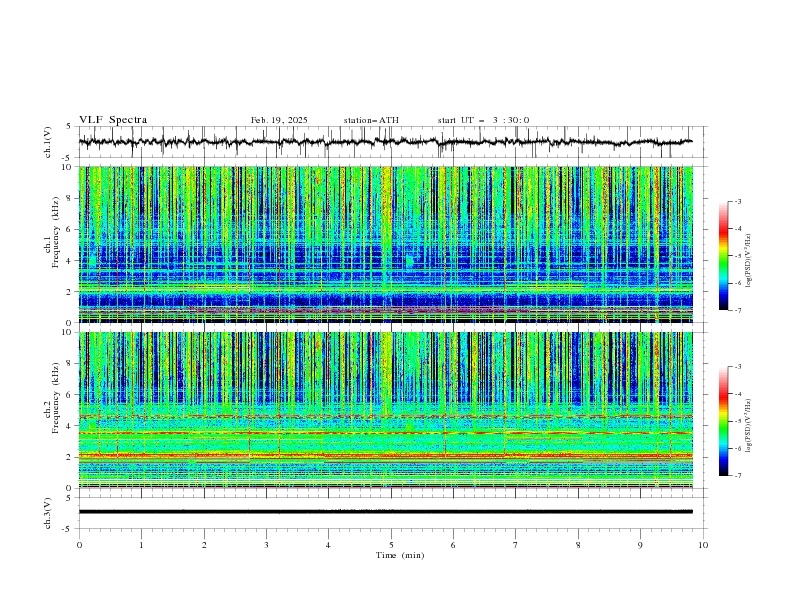
Task: Click the ch.1 voltage waveform trace panel
Action: (x=392, y=142)
